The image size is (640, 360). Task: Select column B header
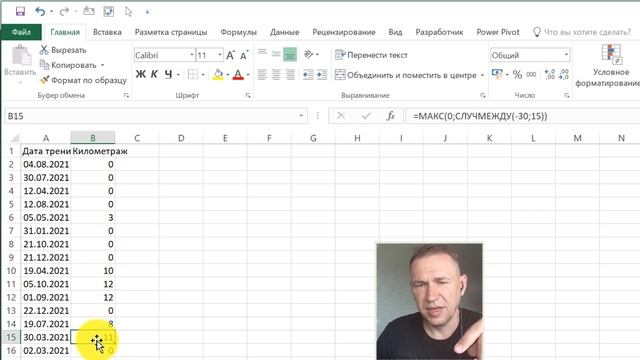click(x=93, y=138)
